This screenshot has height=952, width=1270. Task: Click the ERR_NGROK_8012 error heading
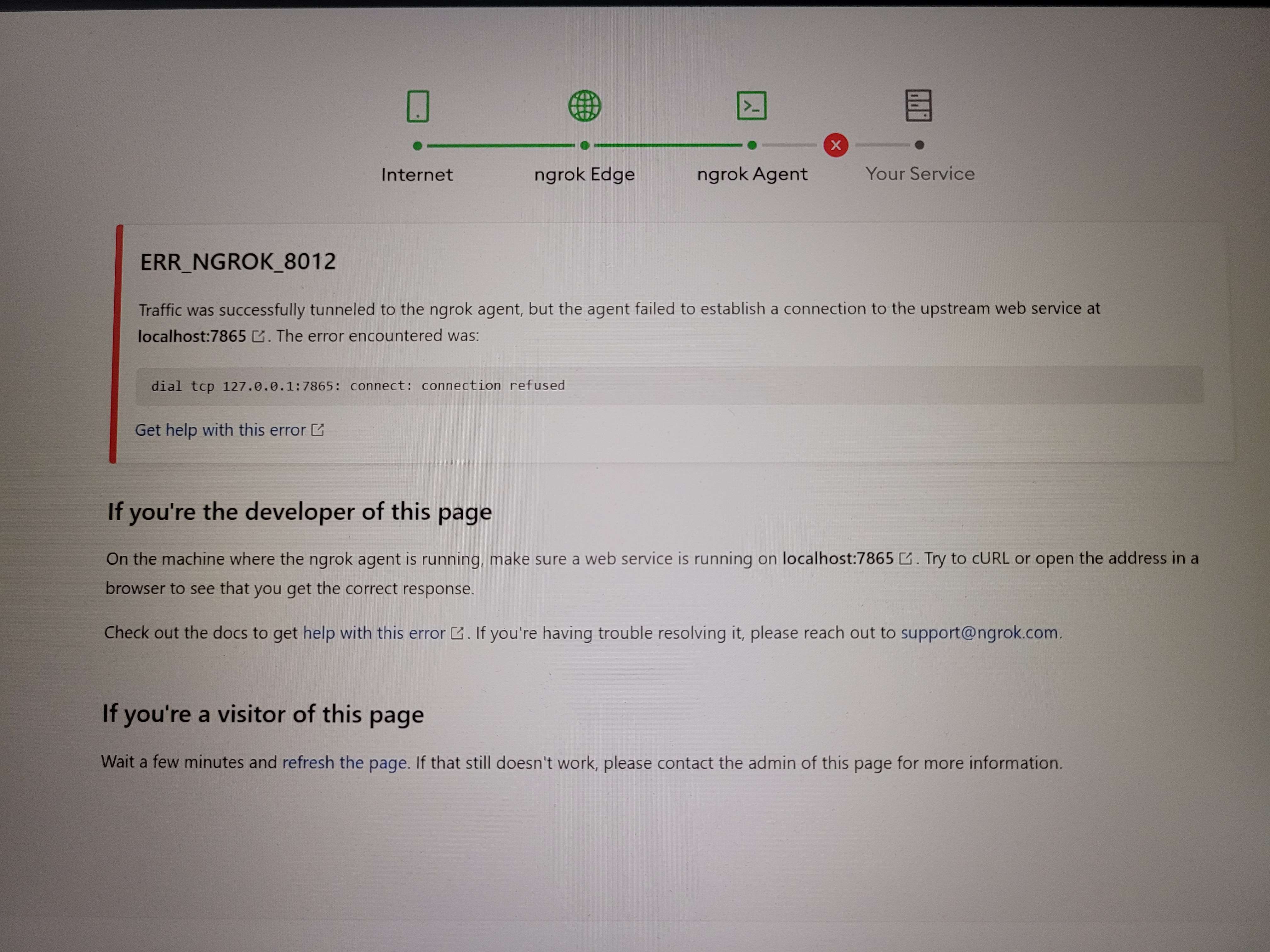point(238,262)
